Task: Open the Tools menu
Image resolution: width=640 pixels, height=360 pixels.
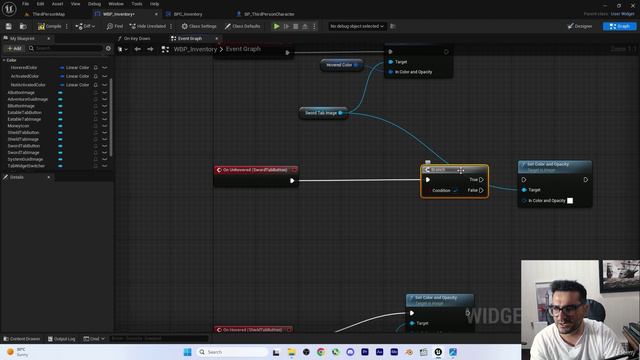Action: pyautogui.click(x=137, y=4)
